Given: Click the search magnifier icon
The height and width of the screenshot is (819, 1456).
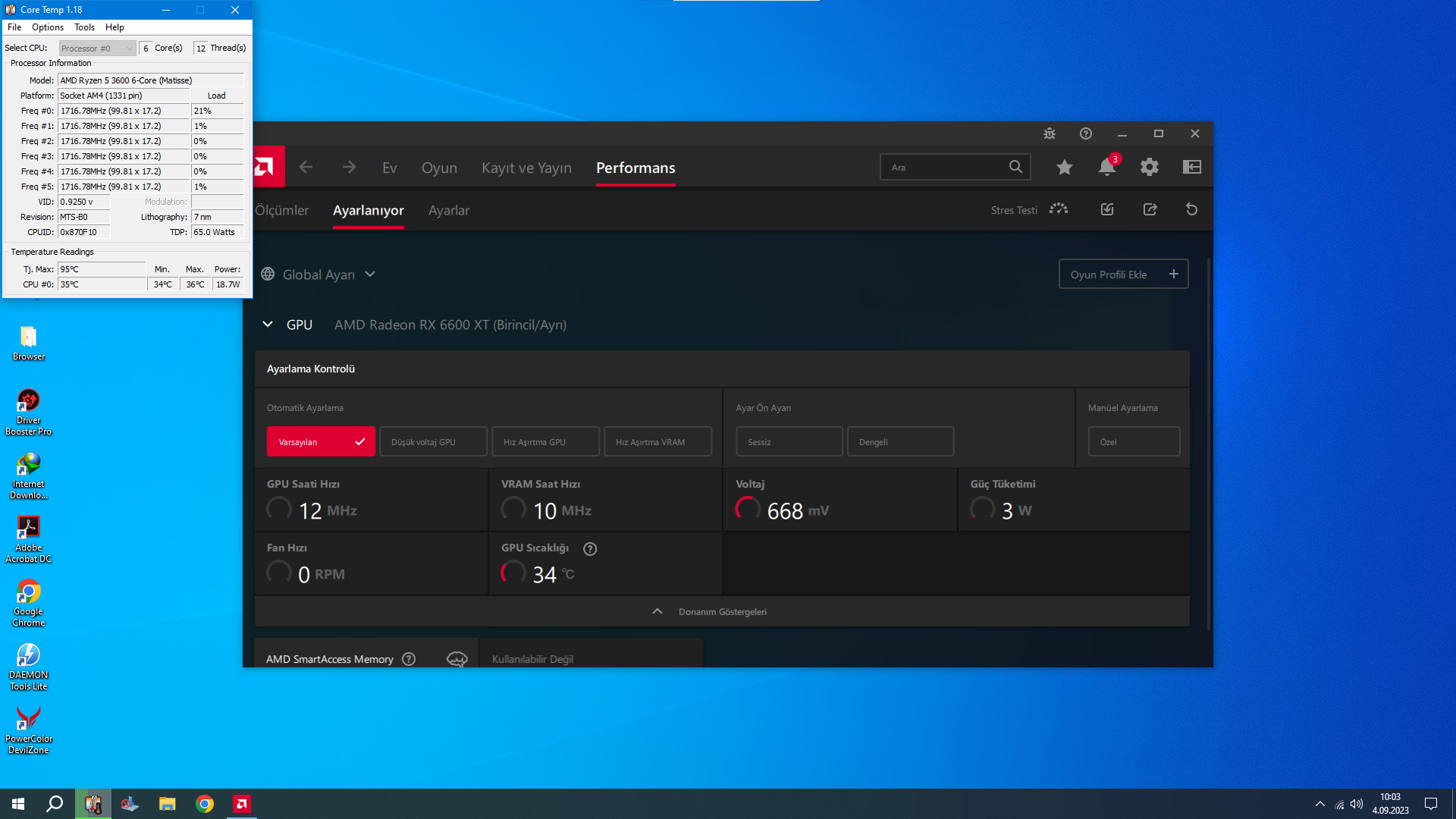Looking at the screenshot, I should point(1015,167).
